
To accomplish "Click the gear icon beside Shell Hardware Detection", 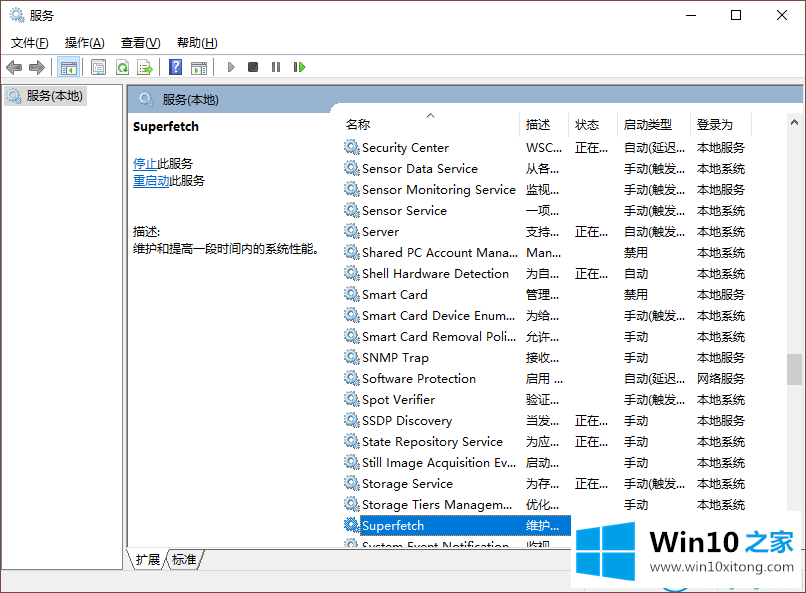I will pyautogui.click(x=352, y=273).
